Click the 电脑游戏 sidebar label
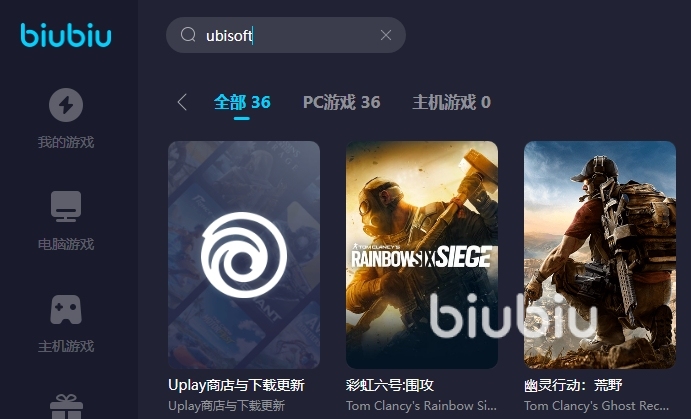The image size is (691, 419). point(66,244)
